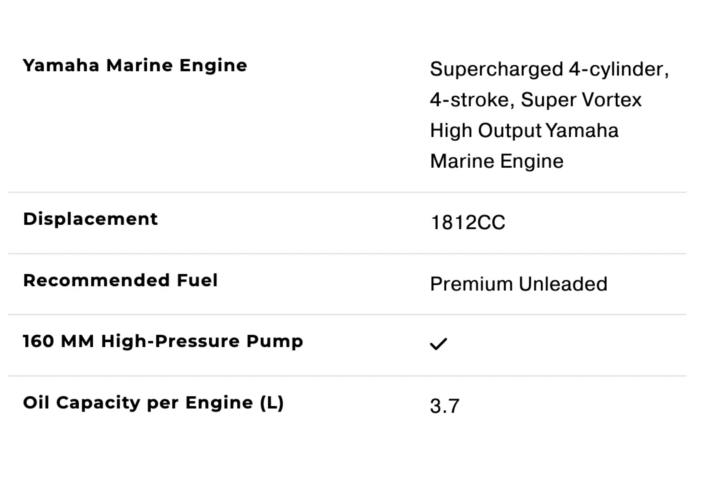Screen dimensions: 720x480
Task: Click the word Supercharged in the engine description
Action: 497,70
